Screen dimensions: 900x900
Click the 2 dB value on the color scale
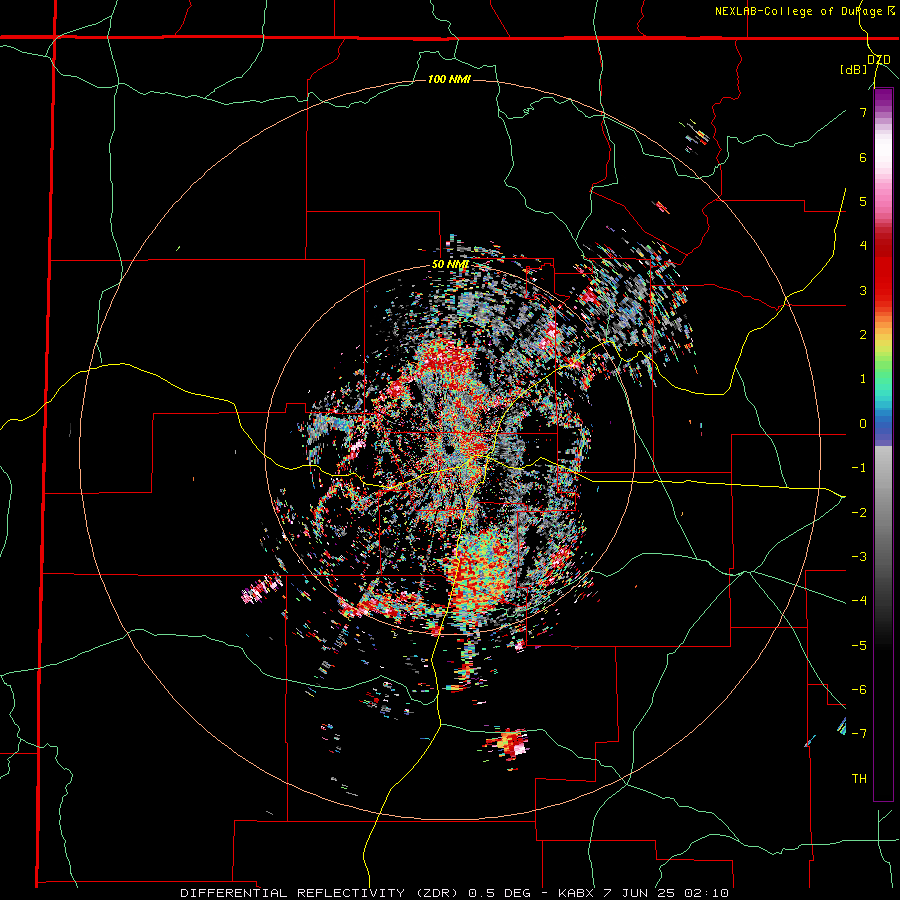tap(863, 335)
